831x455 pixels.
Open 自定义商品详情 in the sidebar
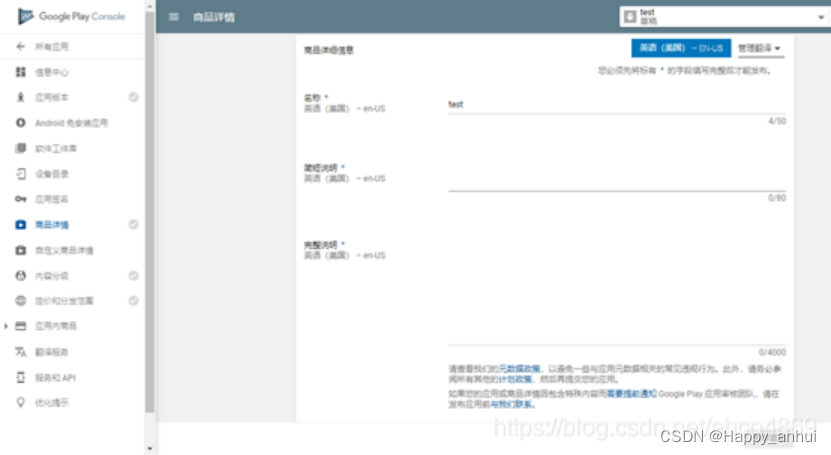coord(64,250)
